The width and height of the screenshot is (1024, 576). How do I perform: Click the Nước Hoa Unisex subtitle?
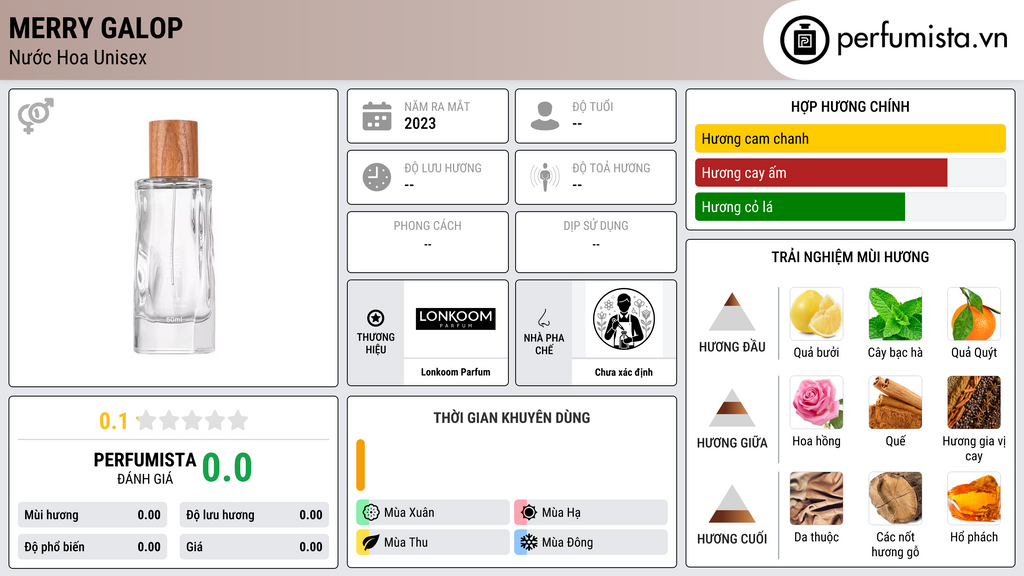coord(78,57)
